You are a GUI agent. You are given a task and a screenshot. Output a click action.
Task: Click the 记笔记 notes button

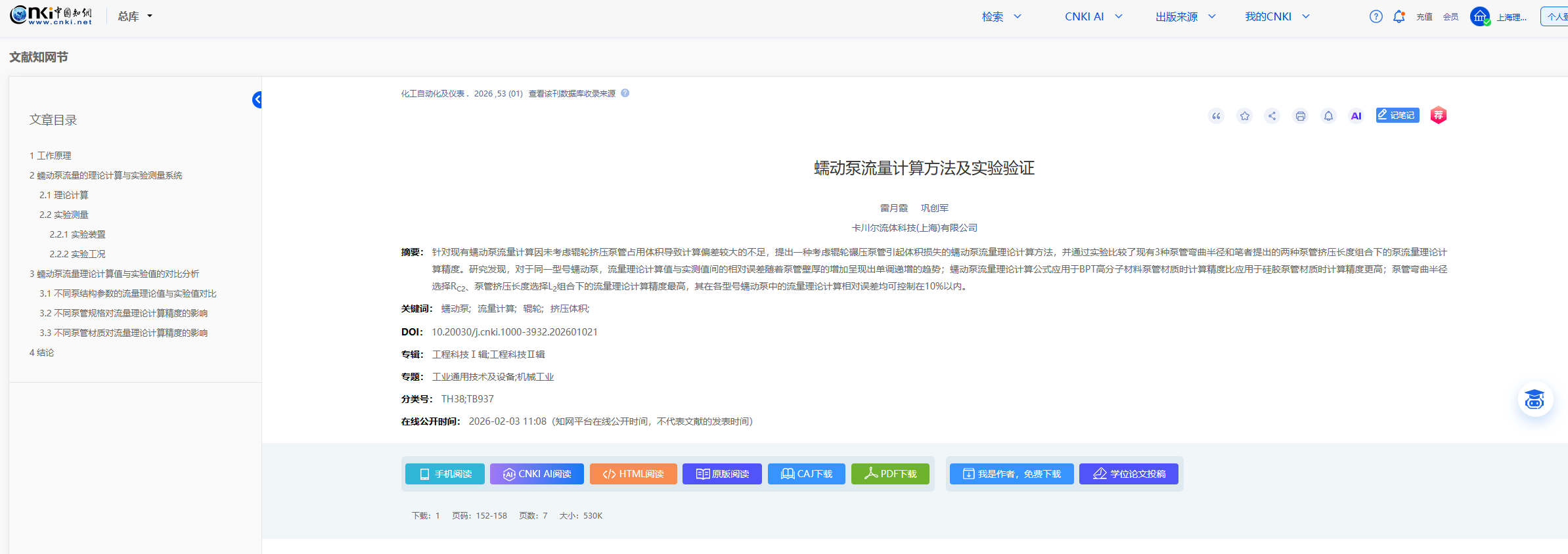(1397, 116)
